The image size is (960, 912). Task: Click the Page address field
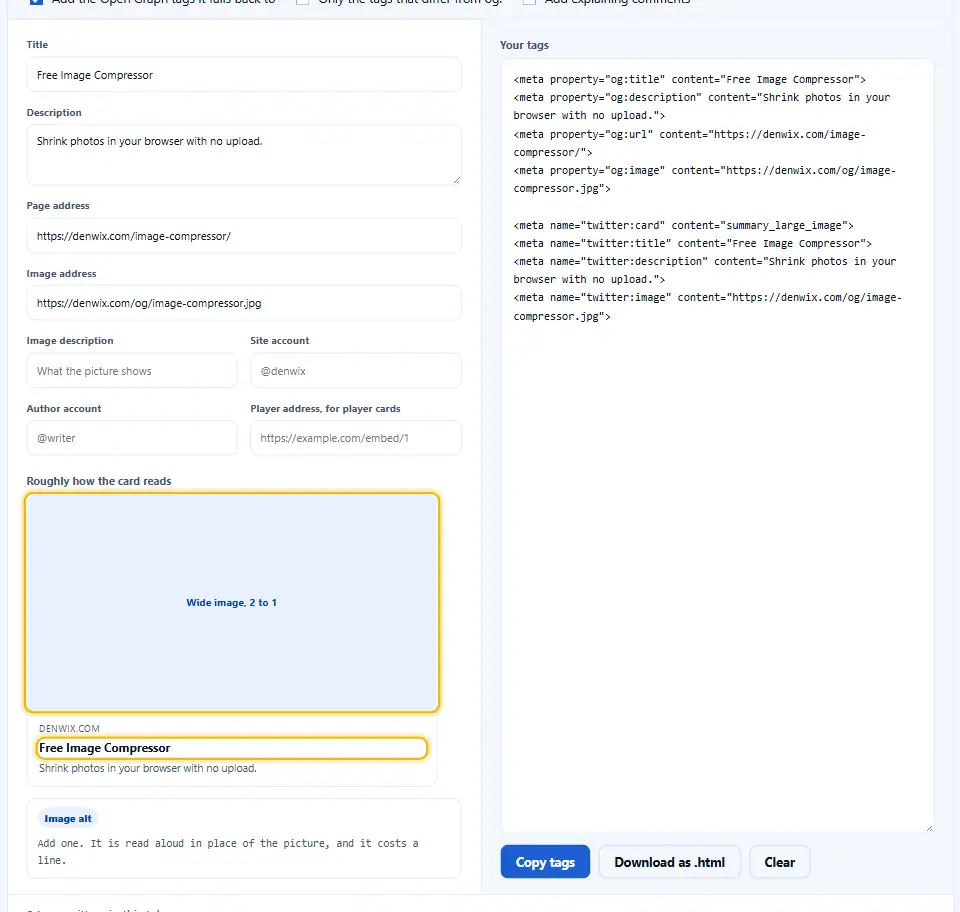244,236
